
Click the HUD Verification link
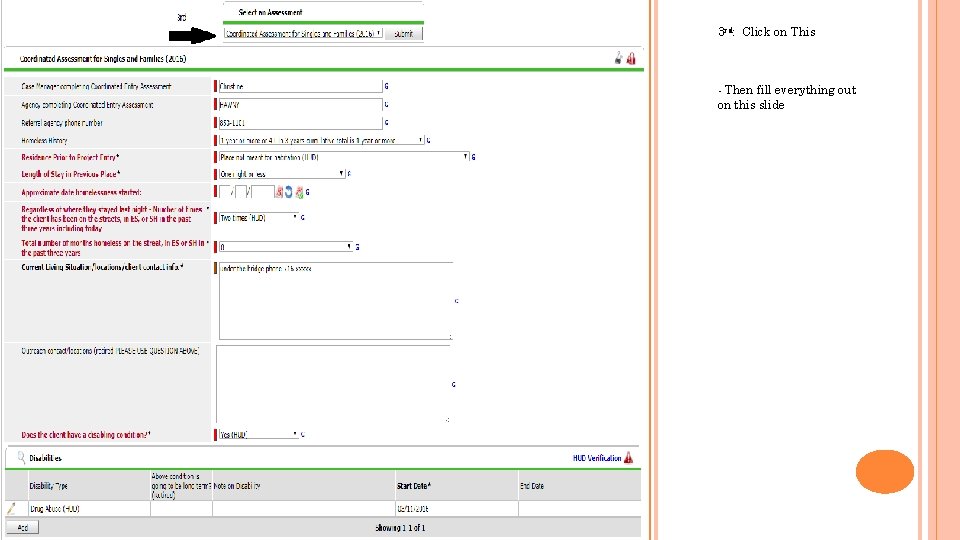click(597, 458)
